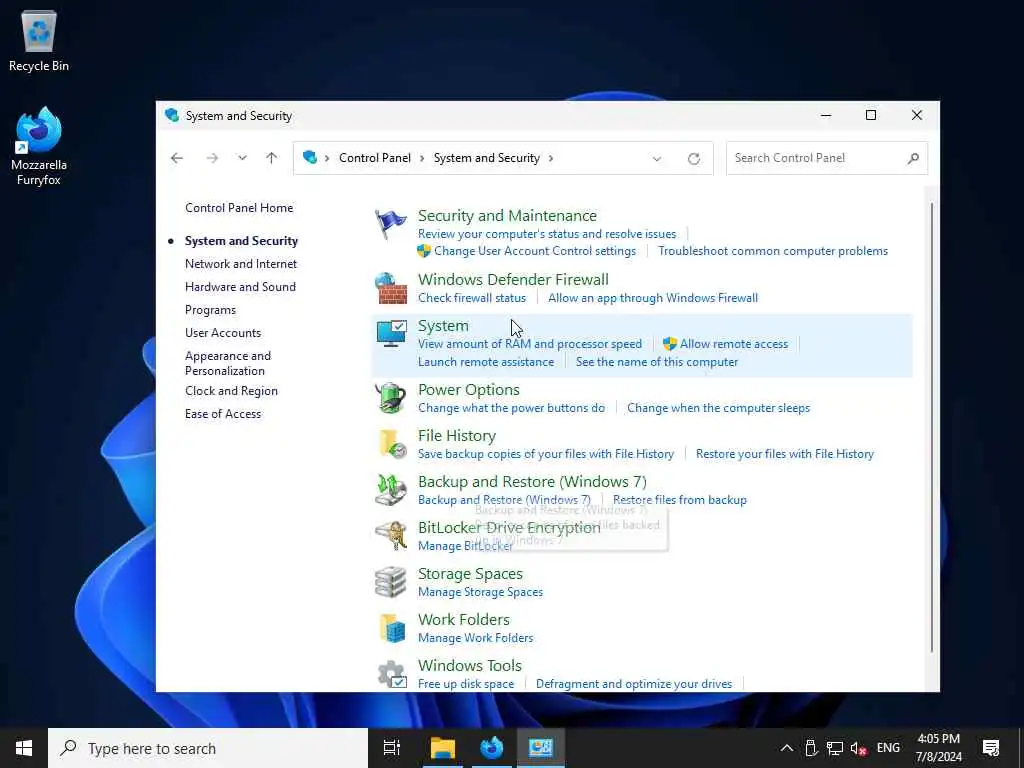1024x768 pixels.
Task: Click Restore files from backup link
Action: [x=679, y=500]
